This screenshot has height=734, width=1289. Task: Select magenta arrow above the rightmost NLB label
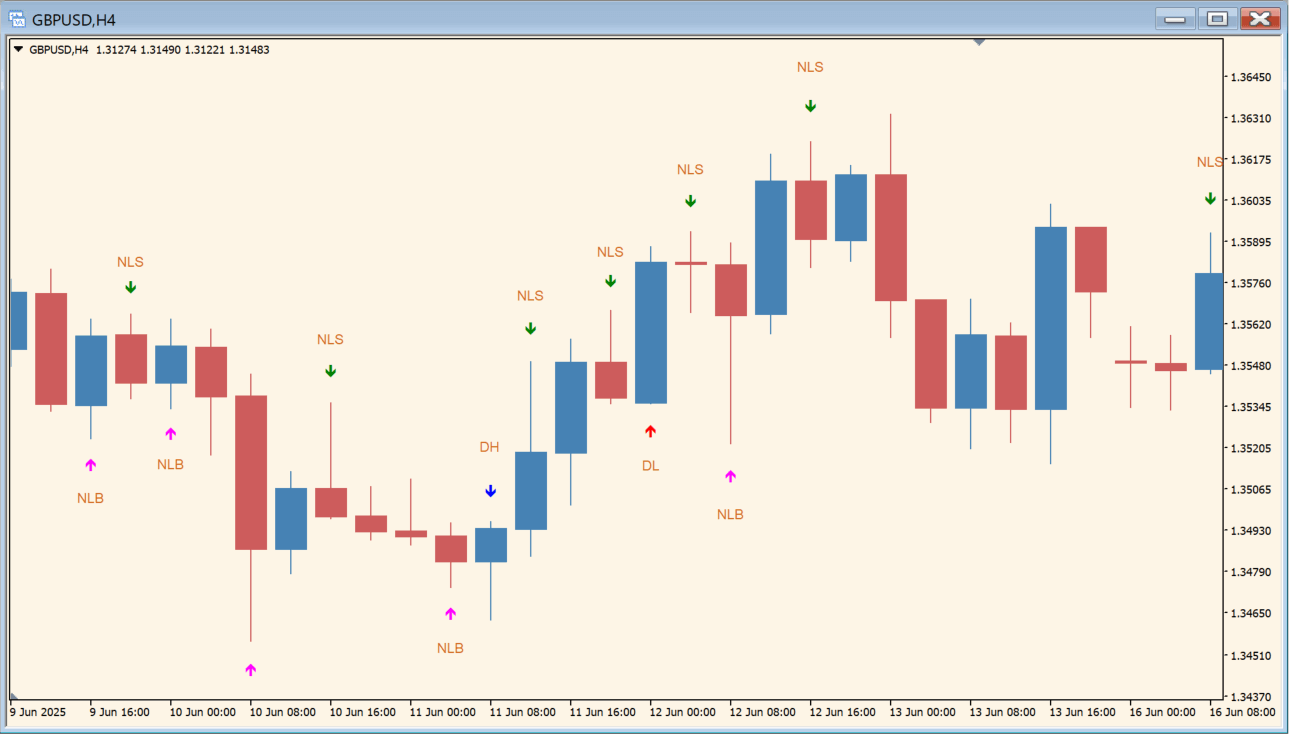click(x=730, y=476)
